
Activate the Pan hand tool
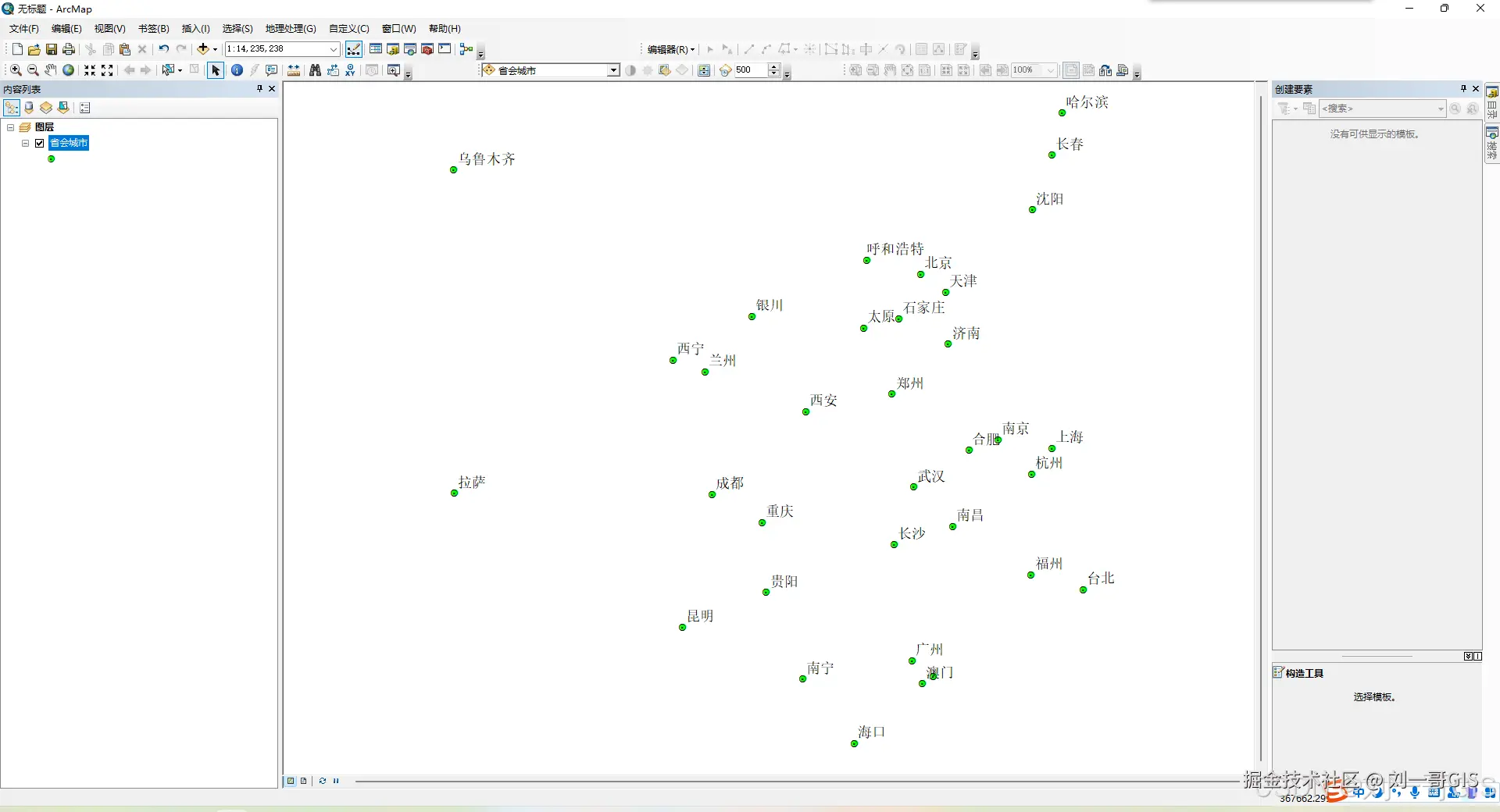point(50,70)
